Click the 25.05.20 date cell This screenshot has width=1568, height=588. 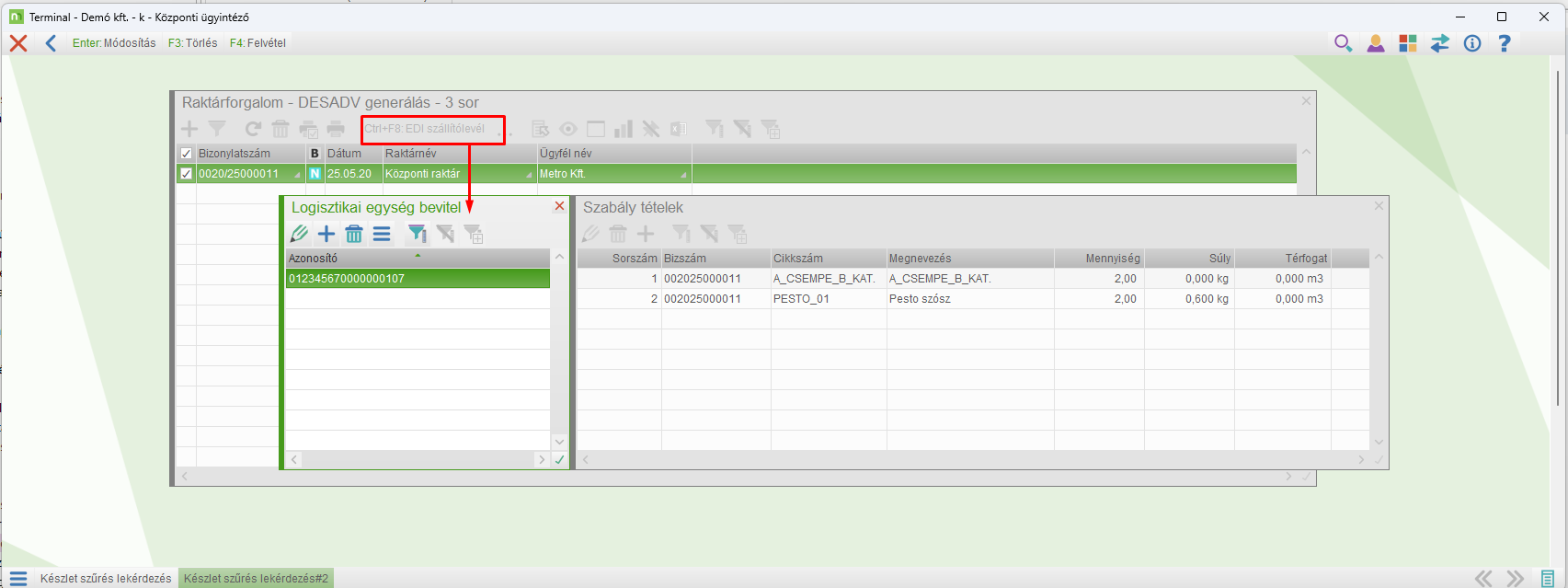coord(354,174)
